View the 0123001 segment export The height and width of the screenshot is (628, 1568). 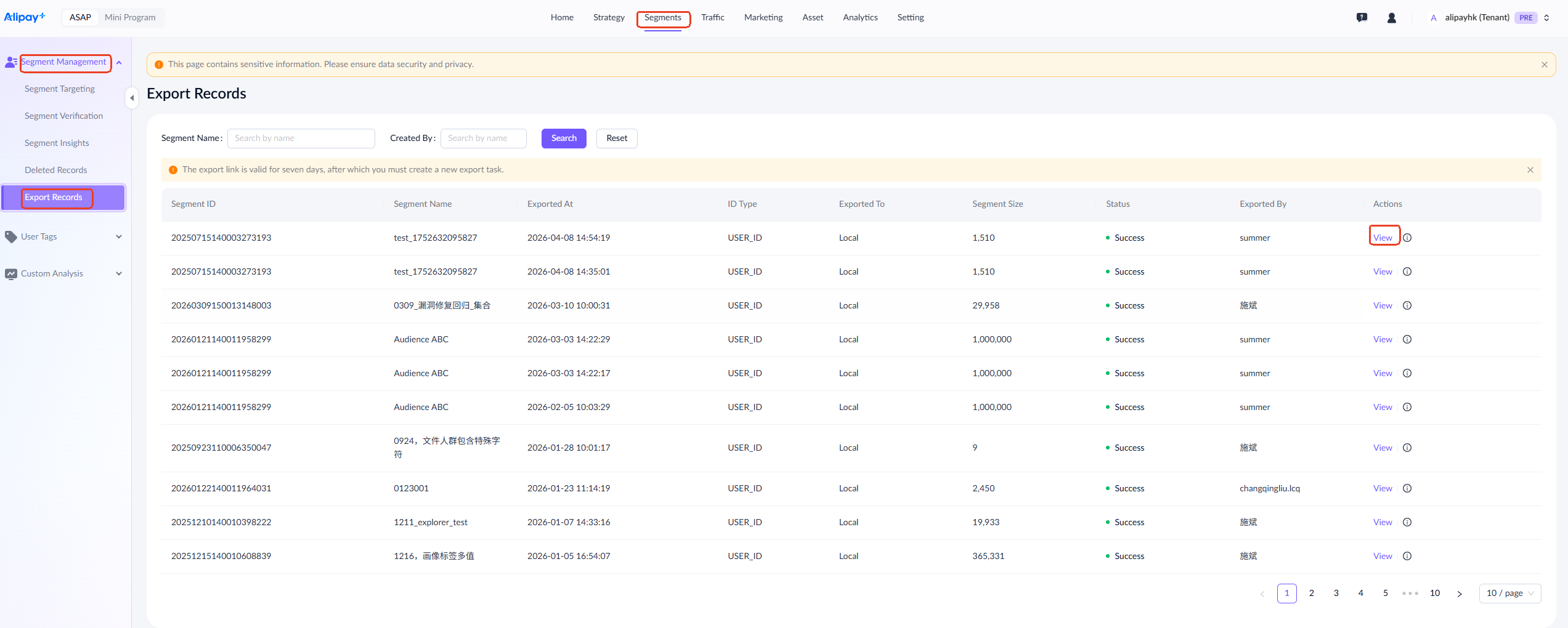[x=1382, y=488]
